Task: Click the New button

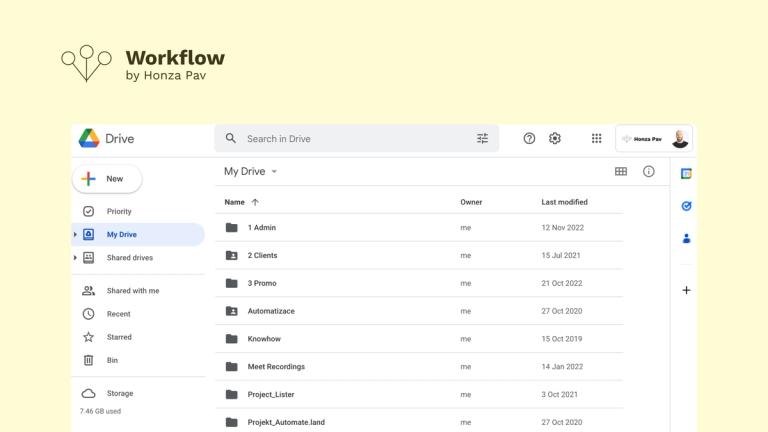Action: (x=107, y=179)
